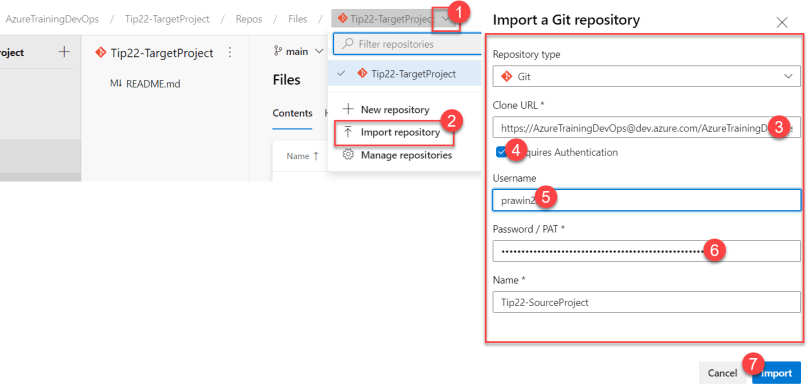810x390 pixels.
Task: Open the main branch dropdown
Action: pos(299,51)
